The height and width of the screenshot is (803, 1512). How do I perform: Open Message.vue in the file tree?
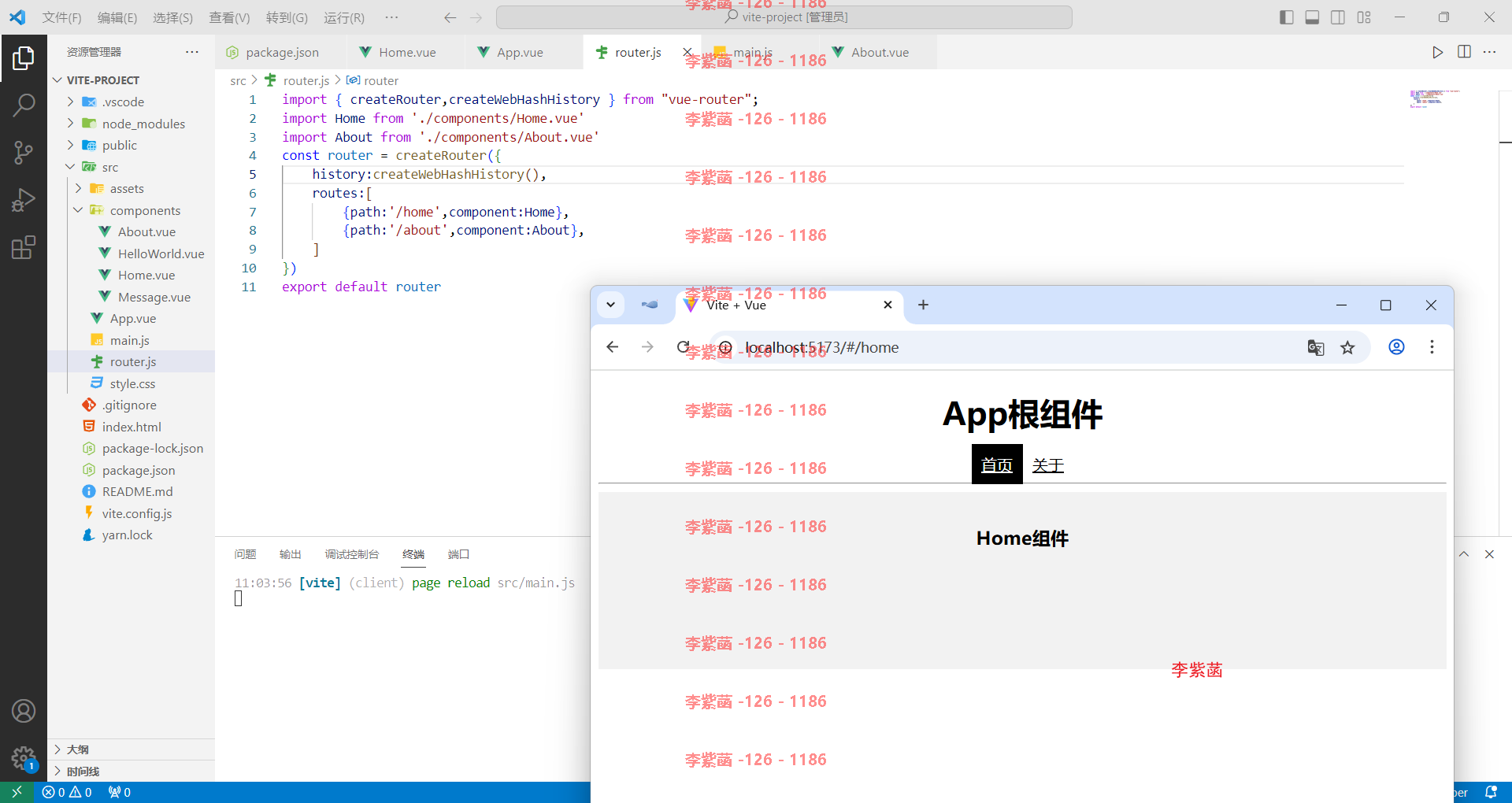point(154,297)
